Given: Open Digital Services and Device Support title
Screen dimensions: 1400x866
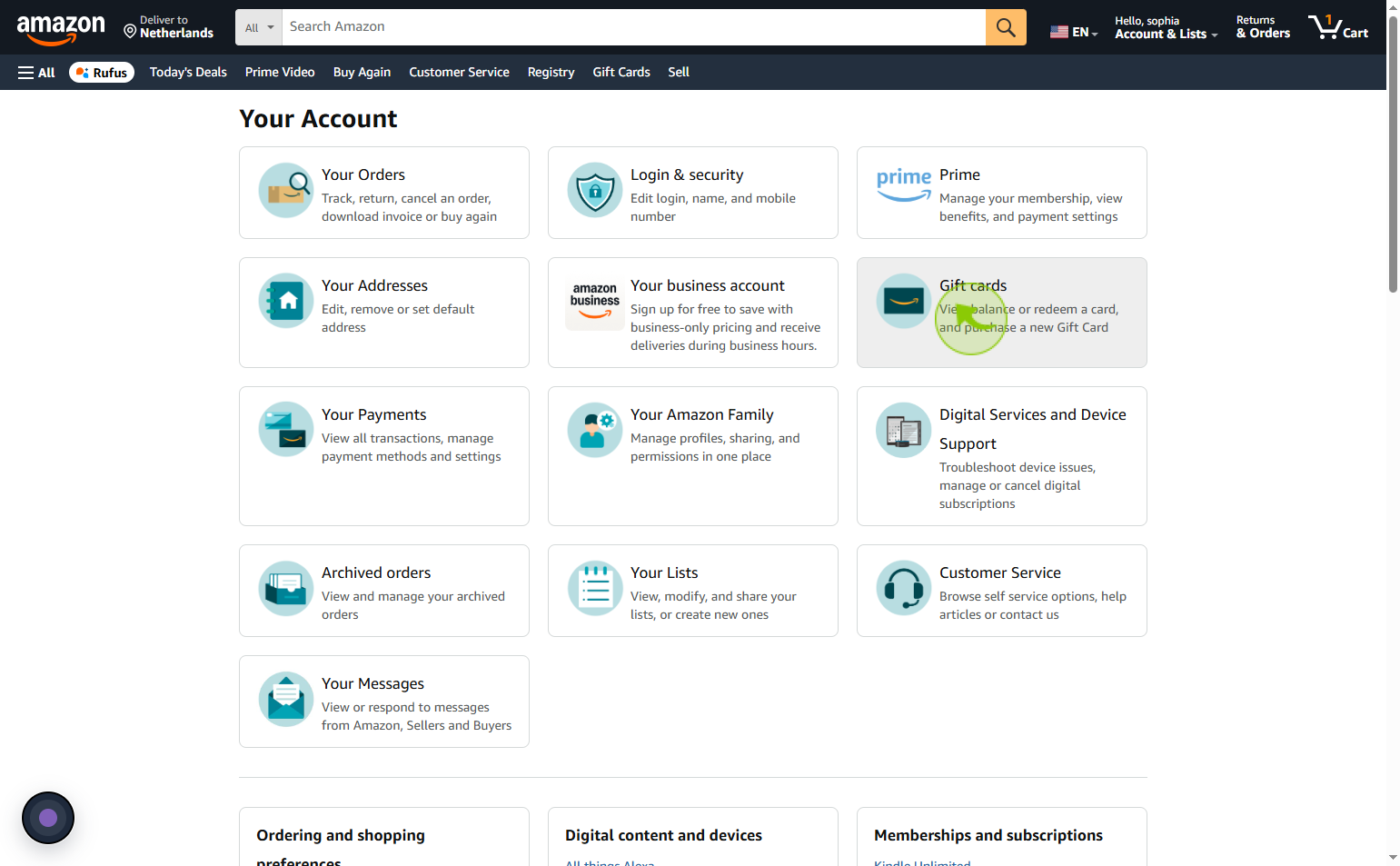Looking at the screenshot, I should coord(1033,429).
